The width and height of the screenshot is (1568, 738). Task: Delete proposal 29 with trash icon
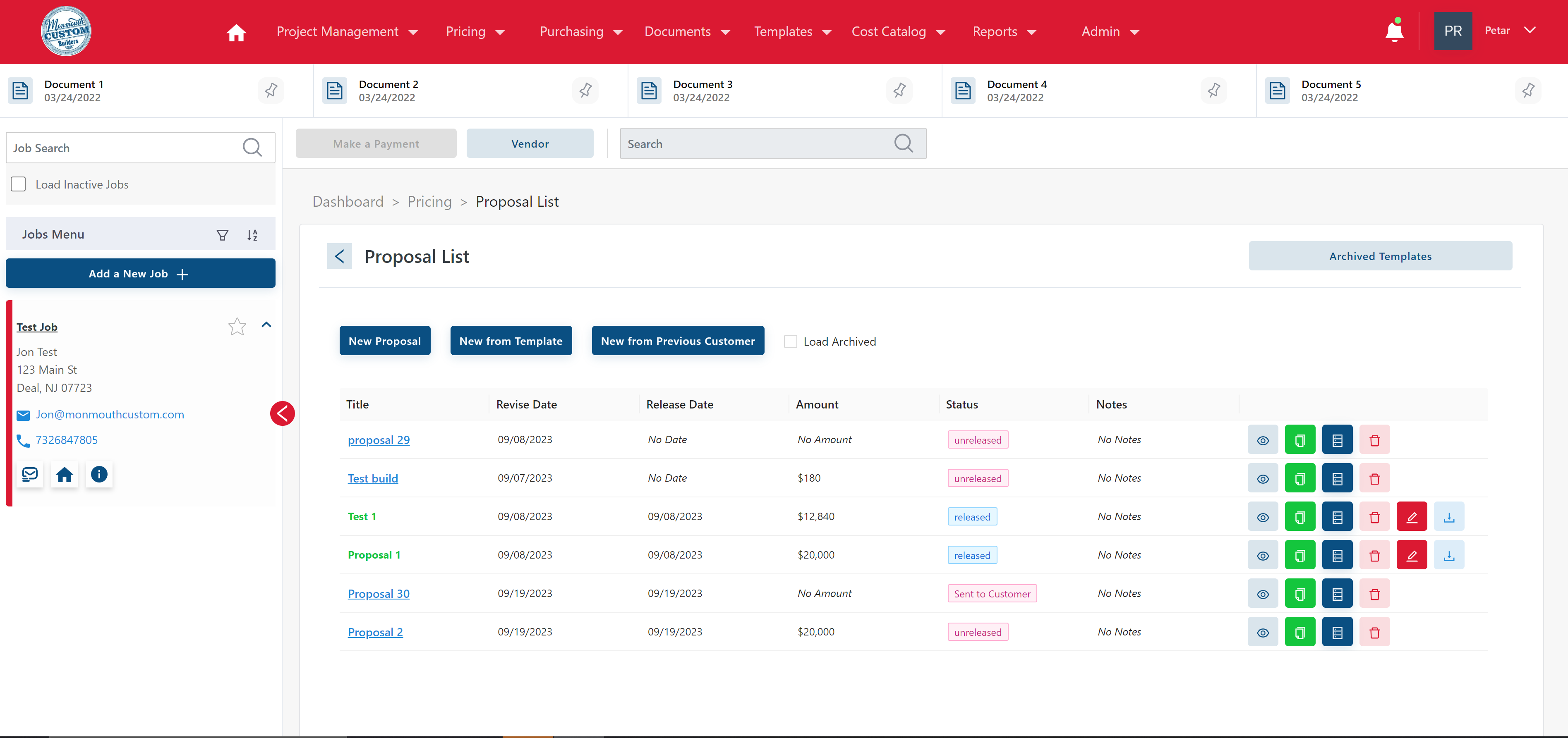(x=1374, y=440)
